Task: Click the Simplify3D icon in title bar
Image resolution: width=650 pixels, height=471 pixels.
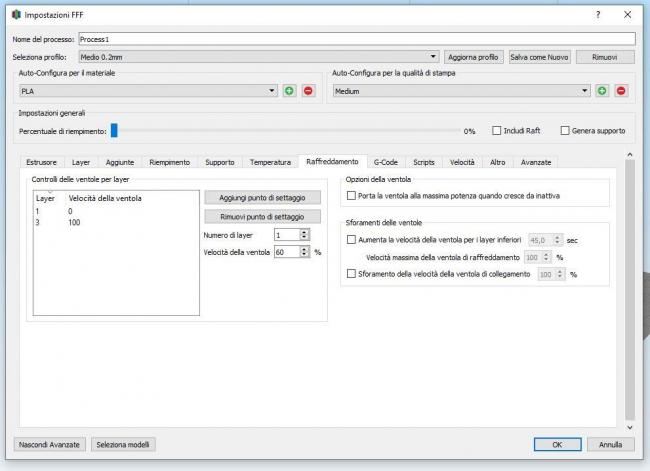Action: click(x=14, y=16)
